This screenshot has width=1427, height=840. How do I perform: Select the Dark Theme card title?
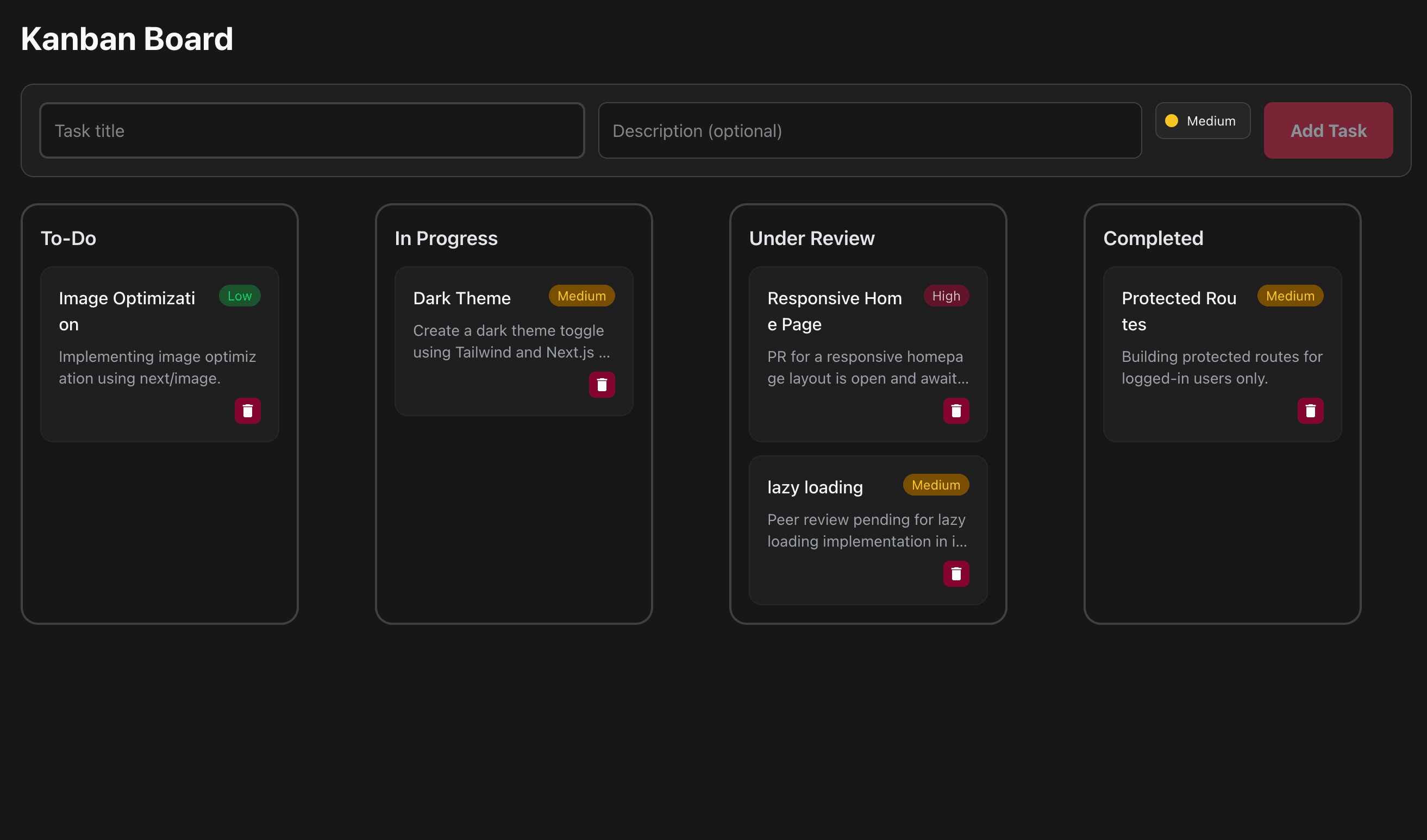coord(461,298)
